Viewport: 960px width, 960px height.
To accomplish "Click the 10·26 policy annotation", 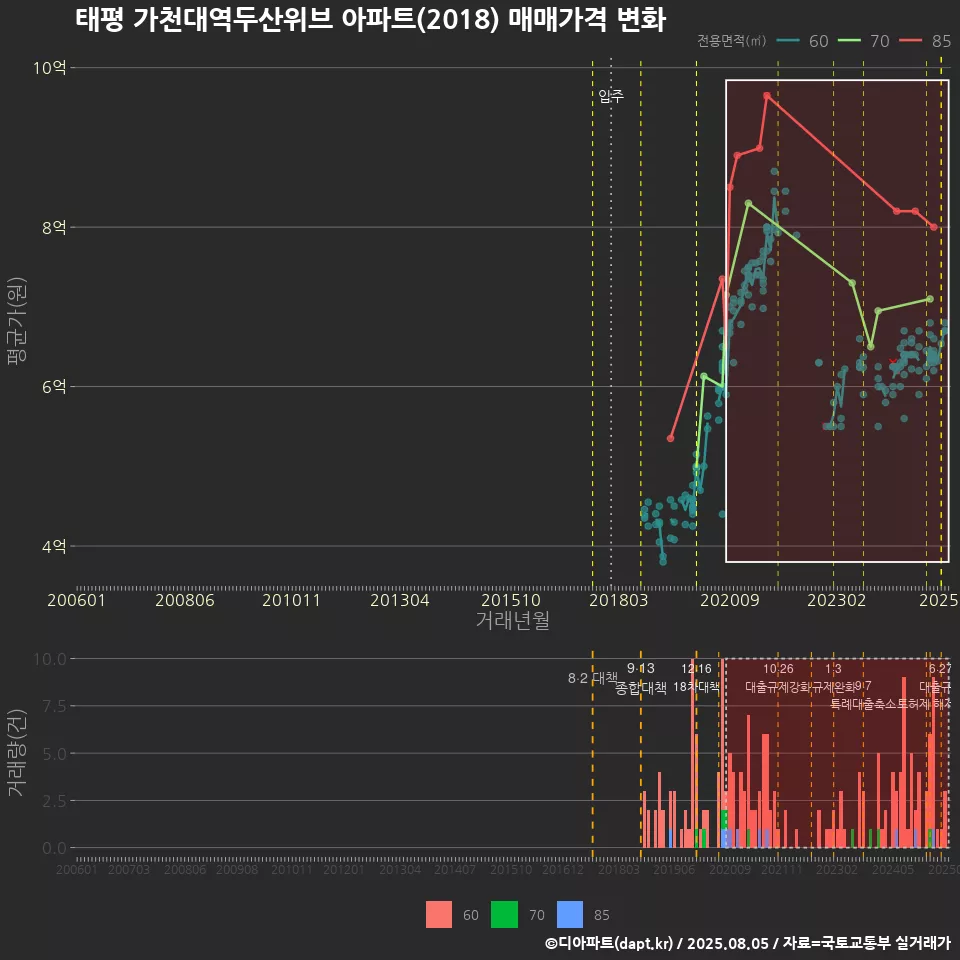I will [778, 669].
